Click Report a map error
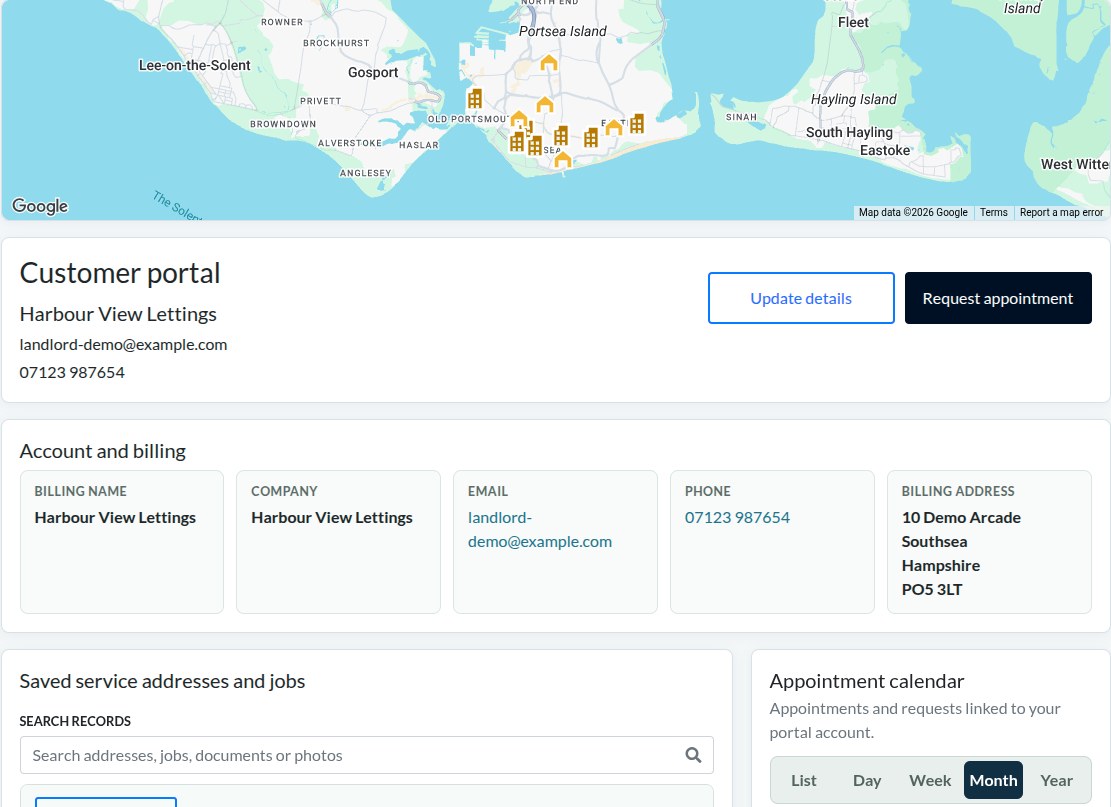This screenshot has width=1111, height=807. pyautogui.click(x=1061, y=213)
